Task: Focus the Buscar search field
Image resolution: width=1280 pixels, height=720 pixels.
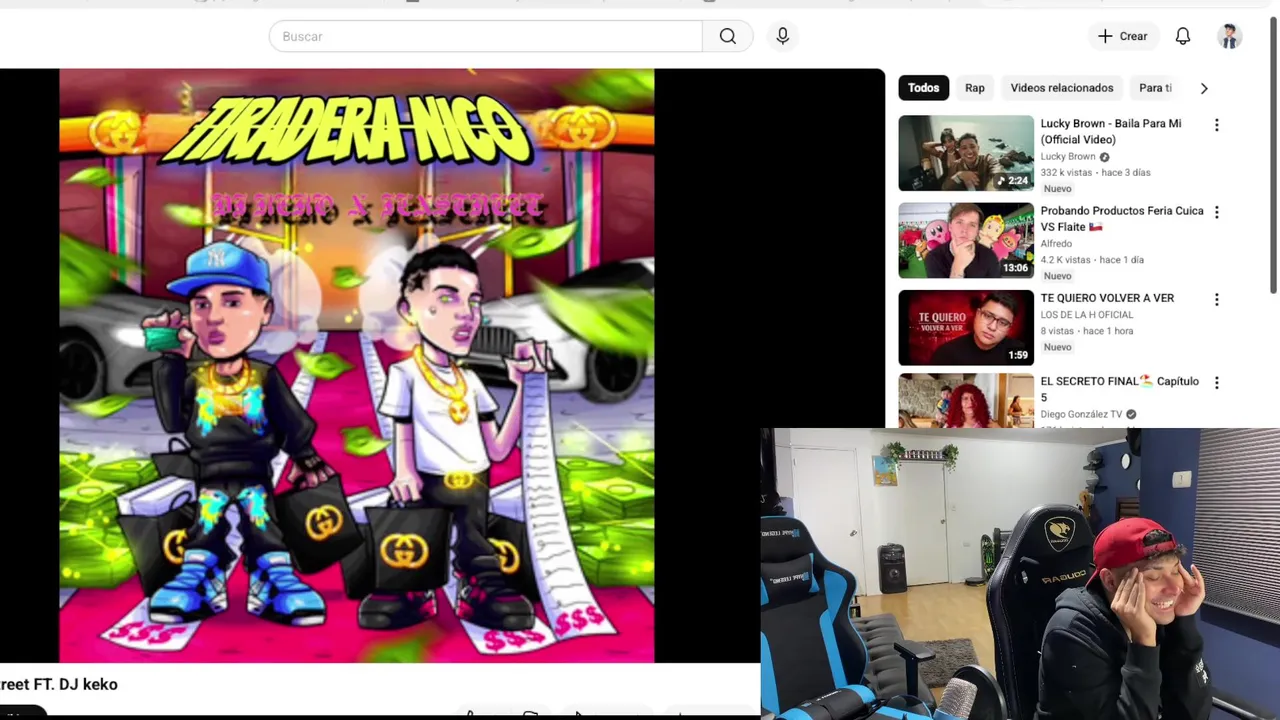Action: tap(486, 36)
